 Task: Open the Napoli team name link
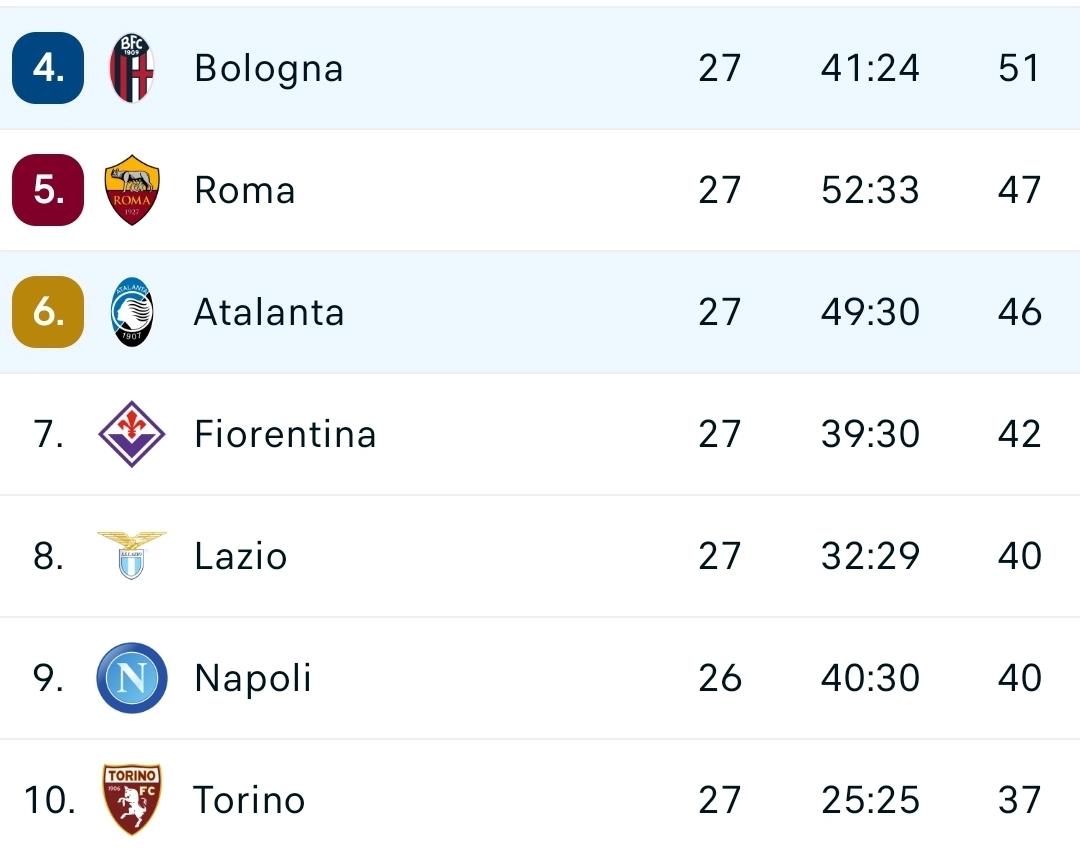click(x=253, y=678)
